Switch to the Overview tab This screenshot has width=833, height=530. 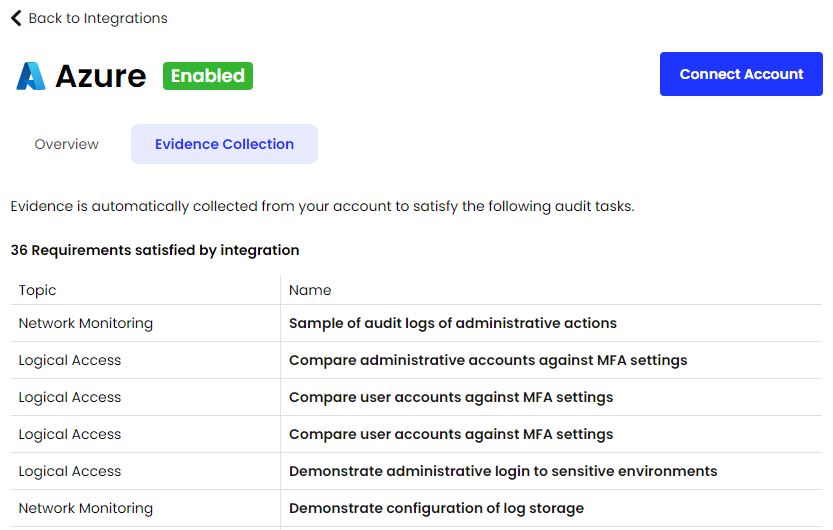pyautogui.click(x=66, y=144)
